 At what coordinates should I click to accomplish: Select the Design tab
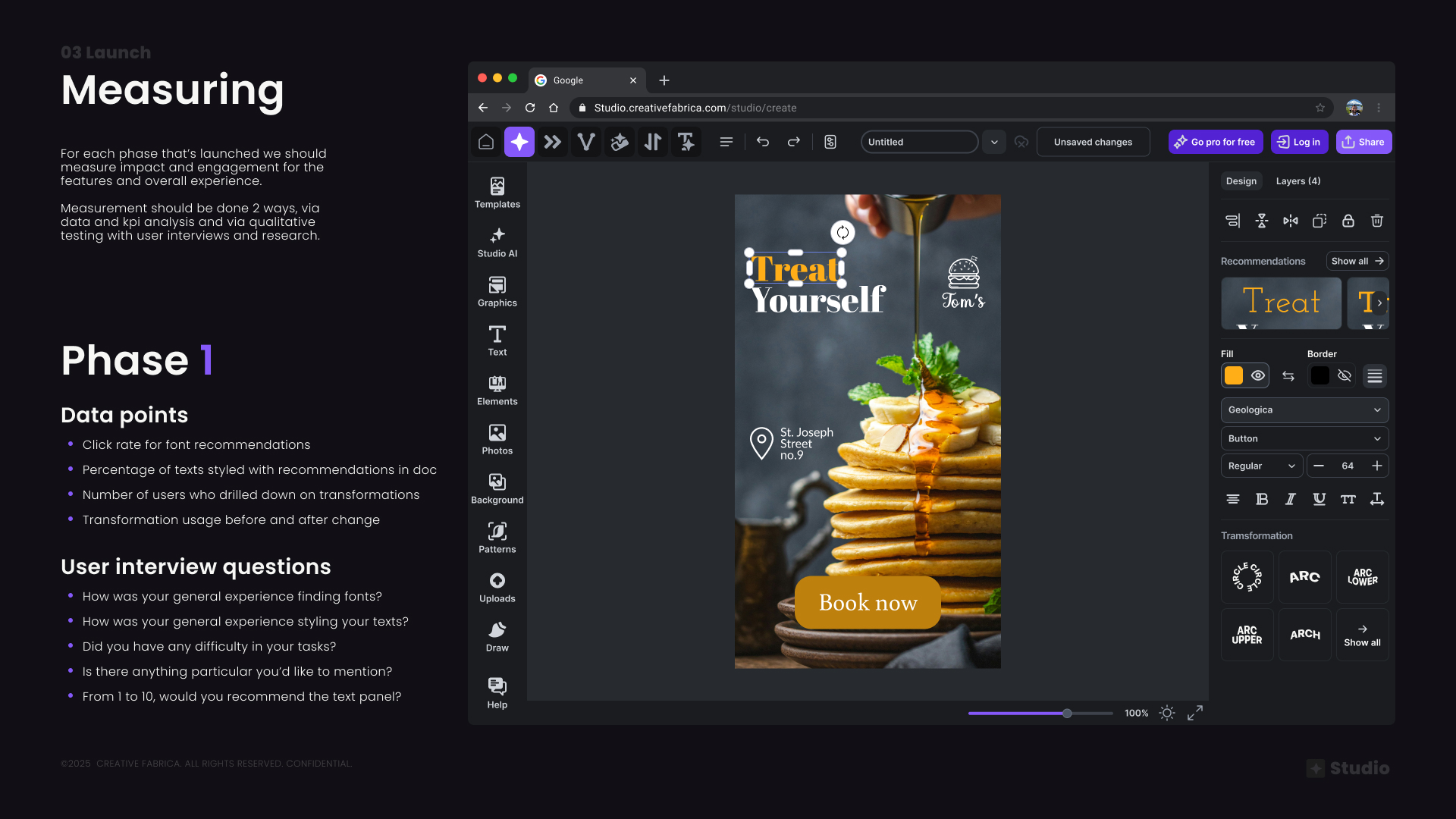point(1241,181)
